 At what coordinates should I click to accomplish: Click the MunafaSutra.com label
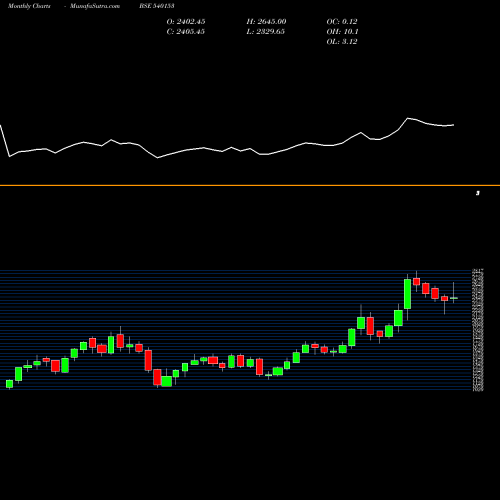click(x=95, y=6)
